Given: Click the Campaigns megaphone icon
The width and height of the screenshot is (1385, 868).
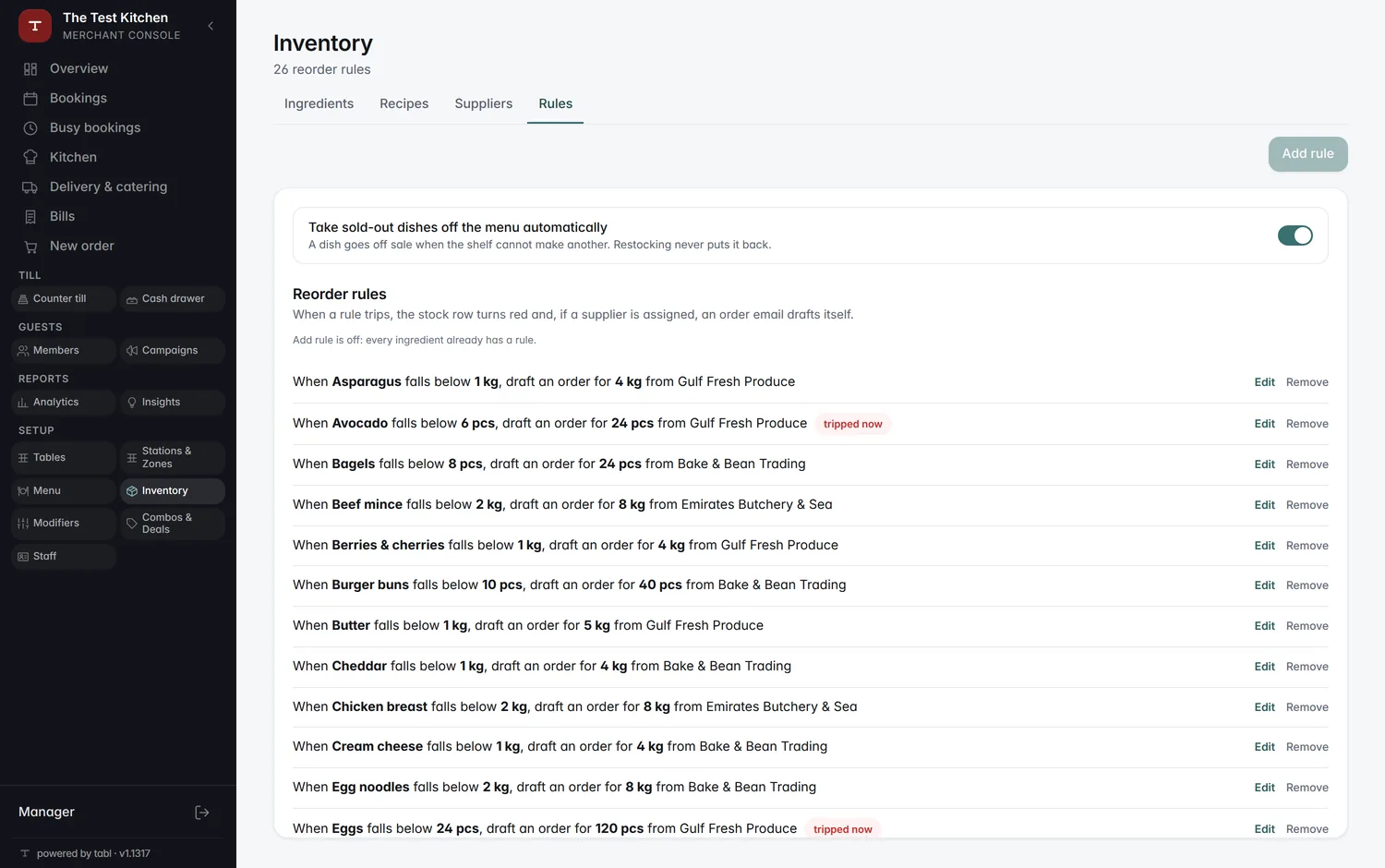Looking at the screenshot, I should 132,351.
